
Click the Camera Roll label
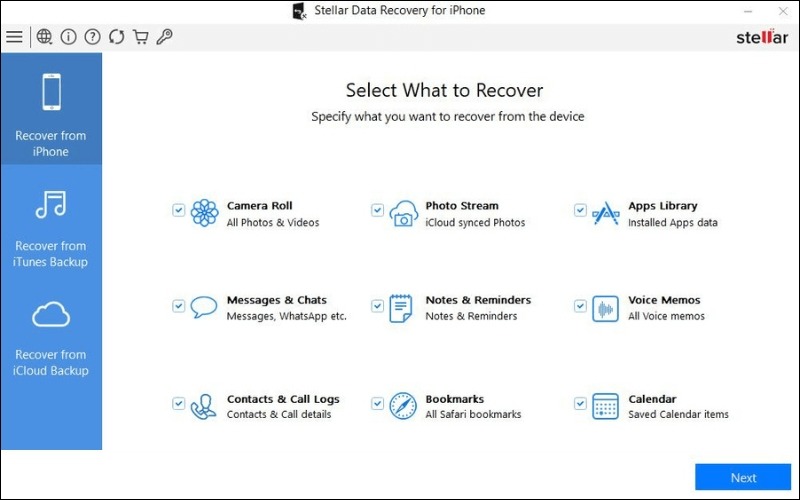(x=260, y=206)
